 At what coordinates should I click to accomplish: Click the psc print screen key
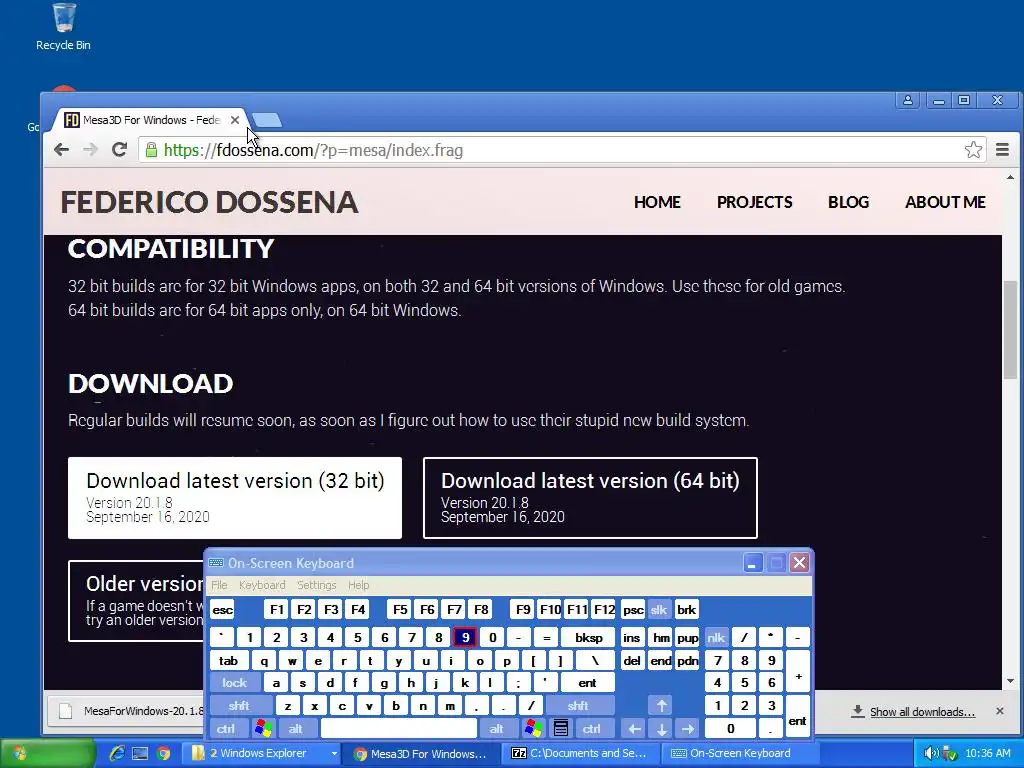pos(632,610)
